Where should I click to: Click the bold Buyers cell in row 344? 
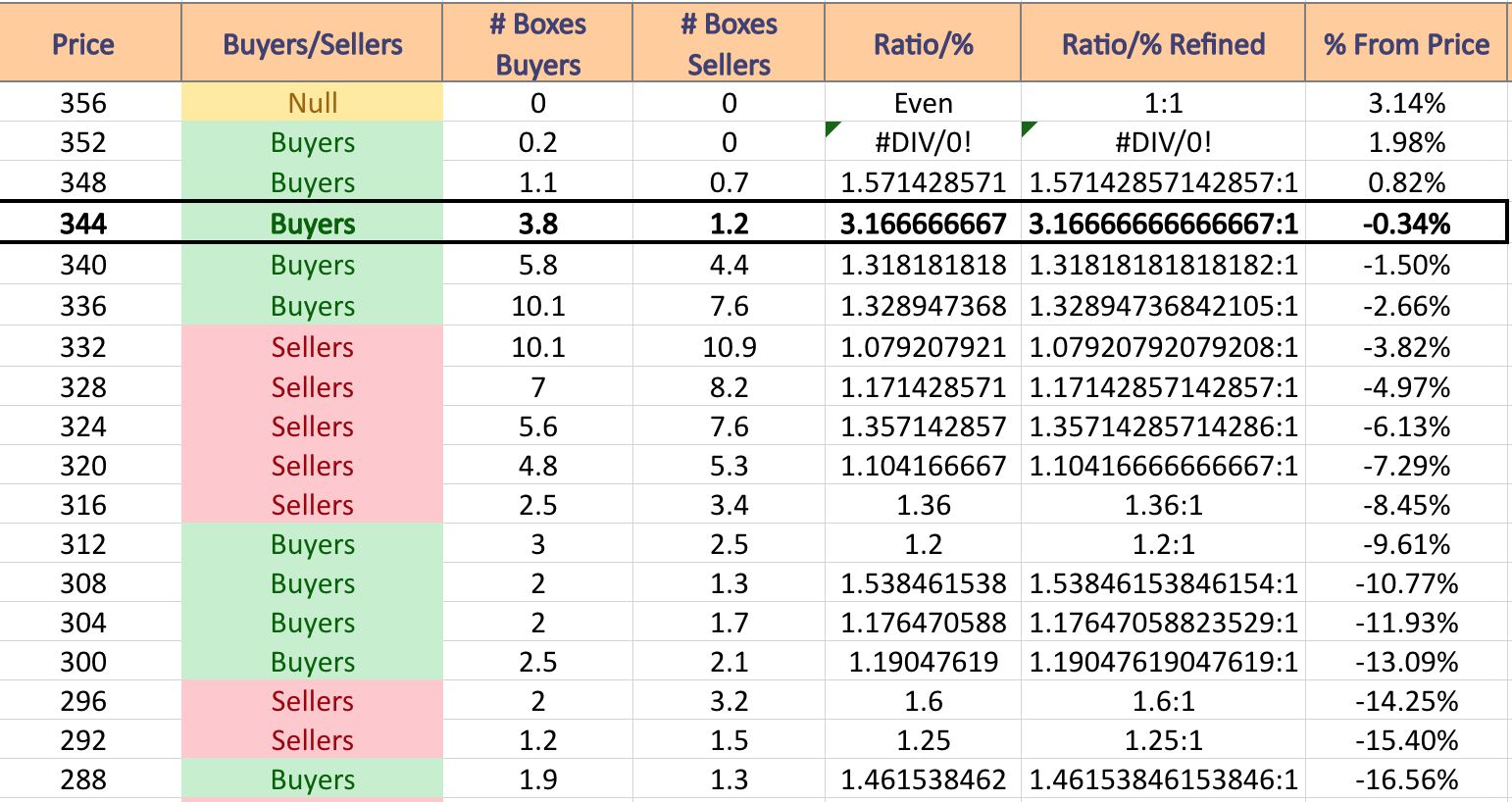click(x=312, y=224)
